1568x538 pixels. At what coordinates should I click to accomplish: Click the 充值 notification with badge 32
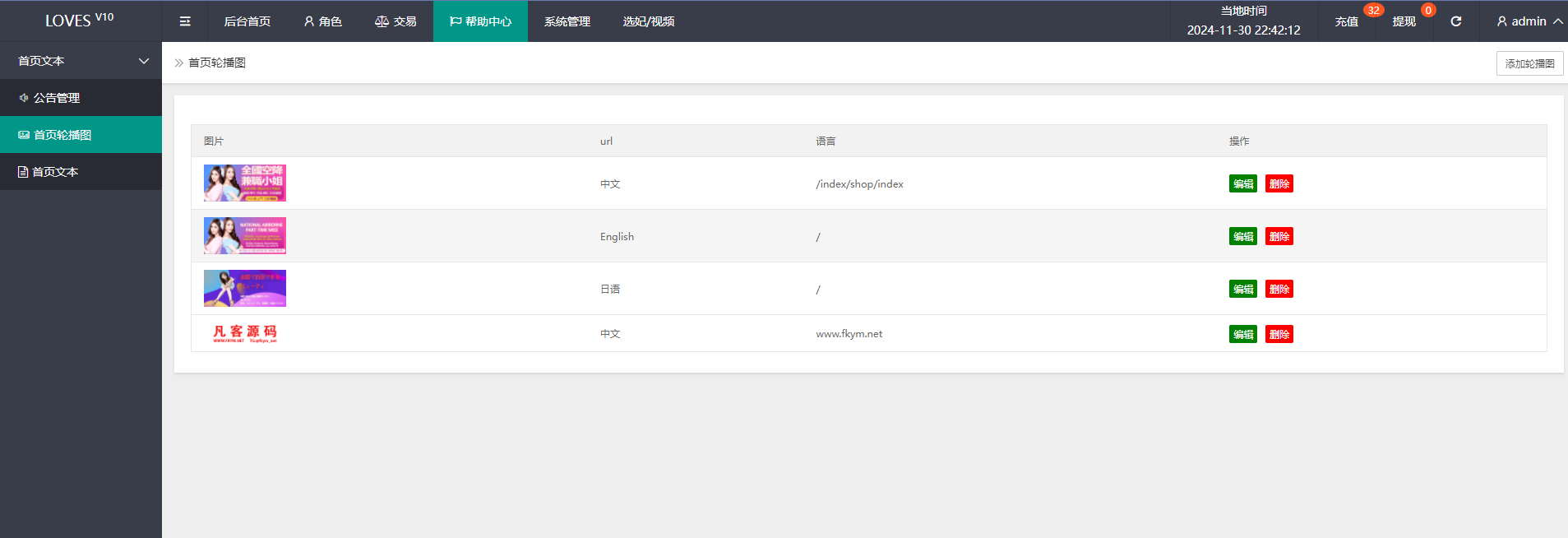click(1347, 21)
